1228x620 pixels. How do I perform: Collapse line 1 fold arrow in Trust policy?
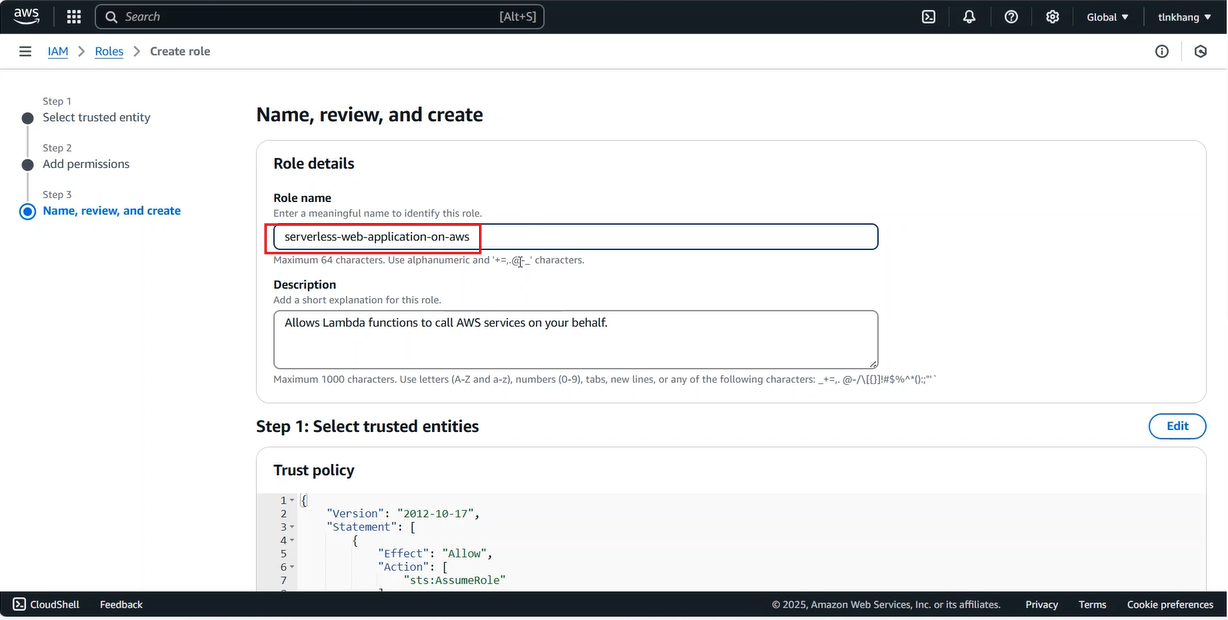[x=292, y=500]
